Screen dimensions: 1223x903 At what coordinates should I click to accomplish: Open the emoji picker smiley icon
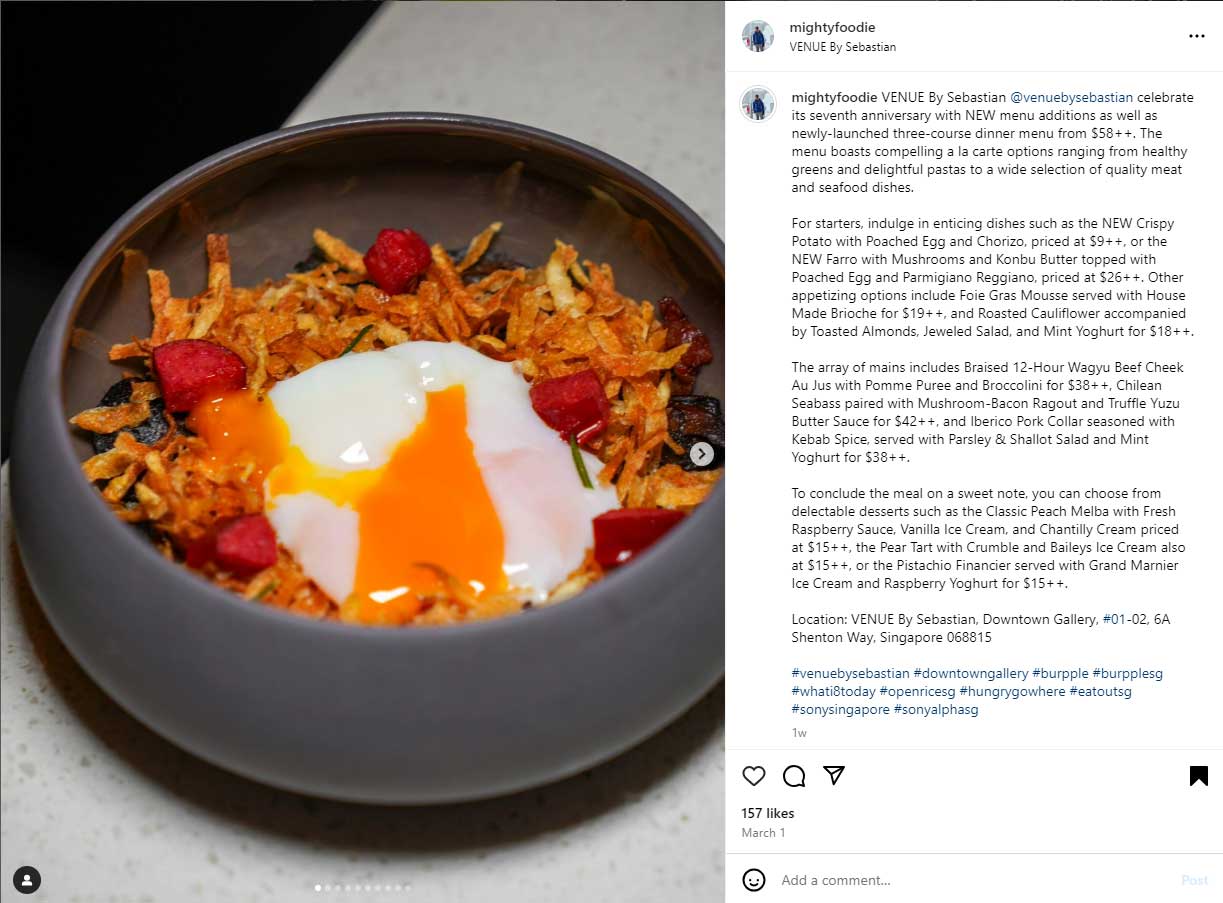(754, 880)
